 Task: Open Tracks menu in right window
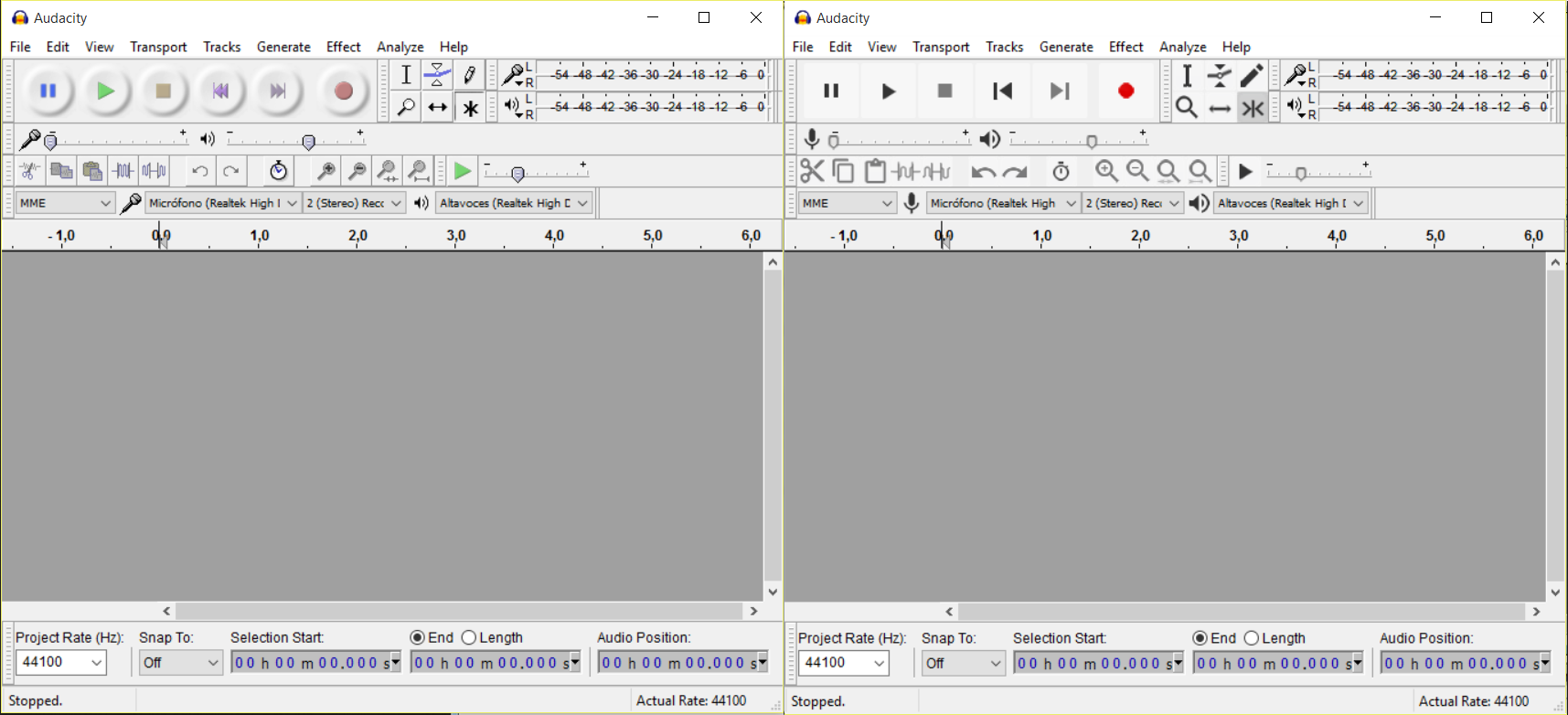(1004, 47)
